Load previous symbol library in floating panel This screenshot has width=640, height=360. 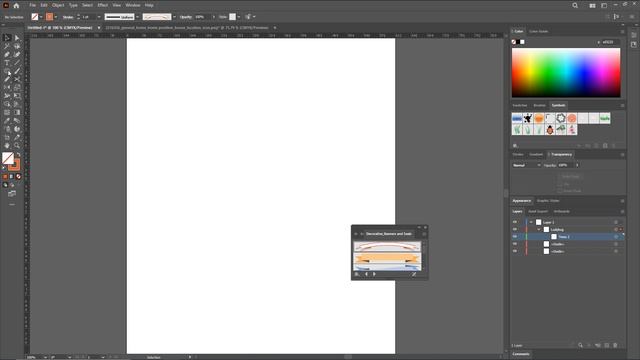pos(366,274)
